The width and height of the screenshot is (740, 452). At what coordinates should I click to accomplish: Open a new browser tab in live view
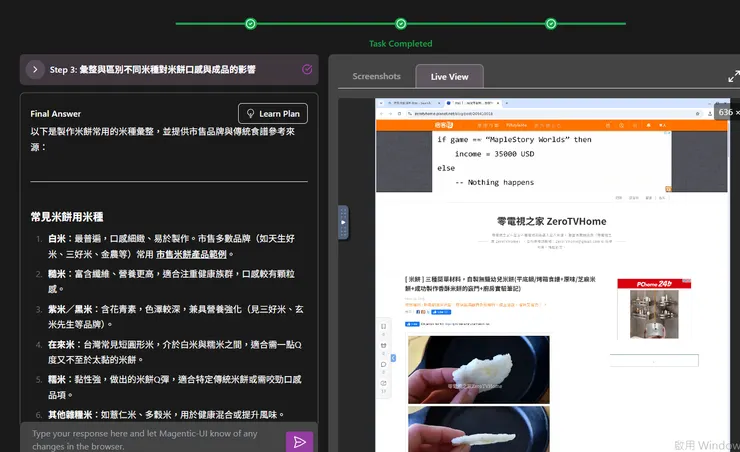(x=507, y=103)
